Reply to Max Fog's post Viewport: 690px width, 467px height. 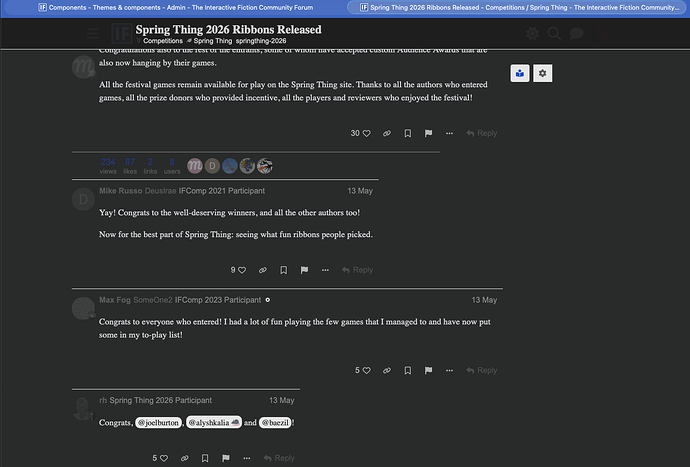coord(482,371)
